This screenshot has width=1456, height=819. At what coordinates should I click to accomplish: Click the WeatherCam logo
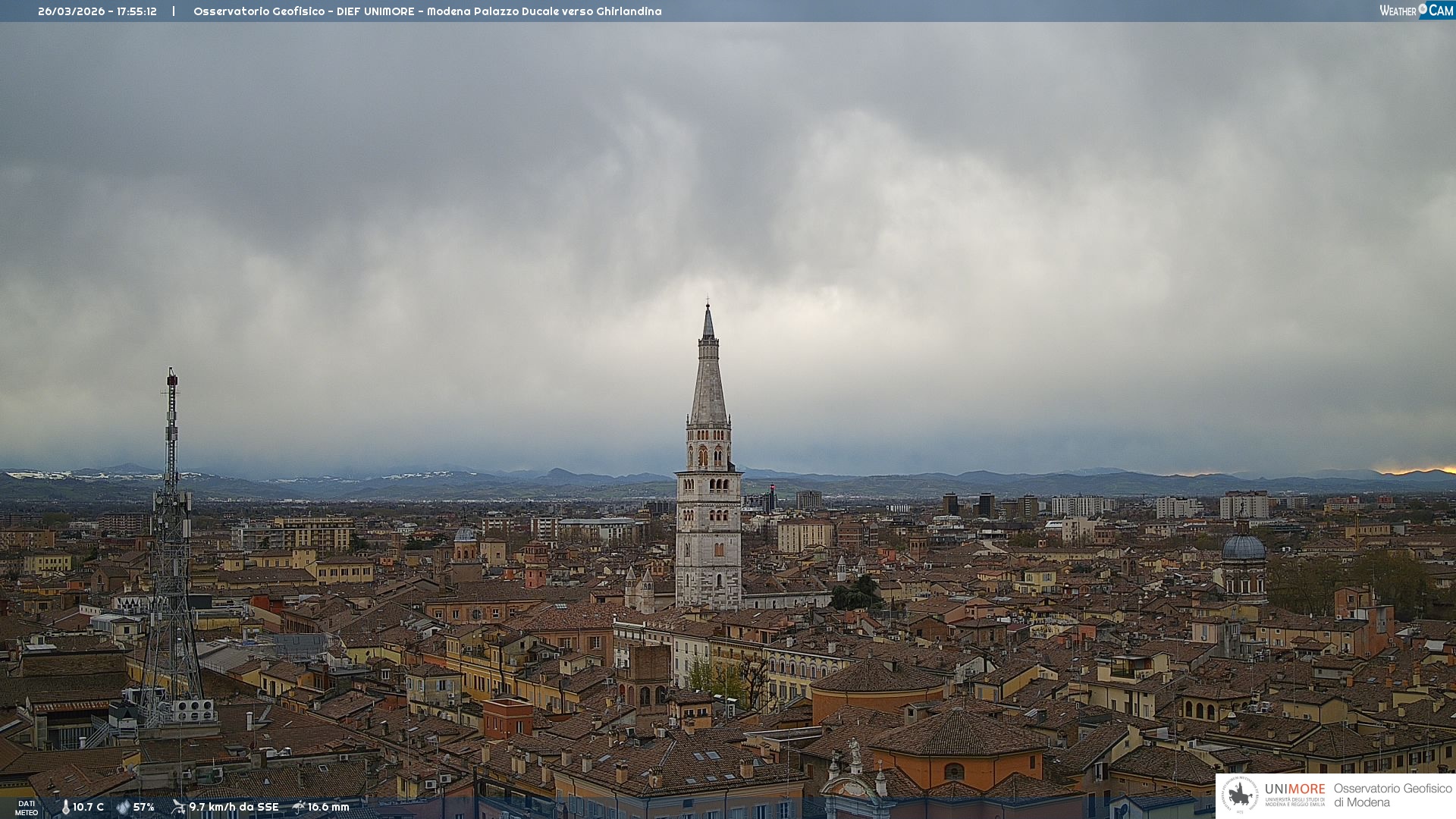click(x=1416, y=11)
